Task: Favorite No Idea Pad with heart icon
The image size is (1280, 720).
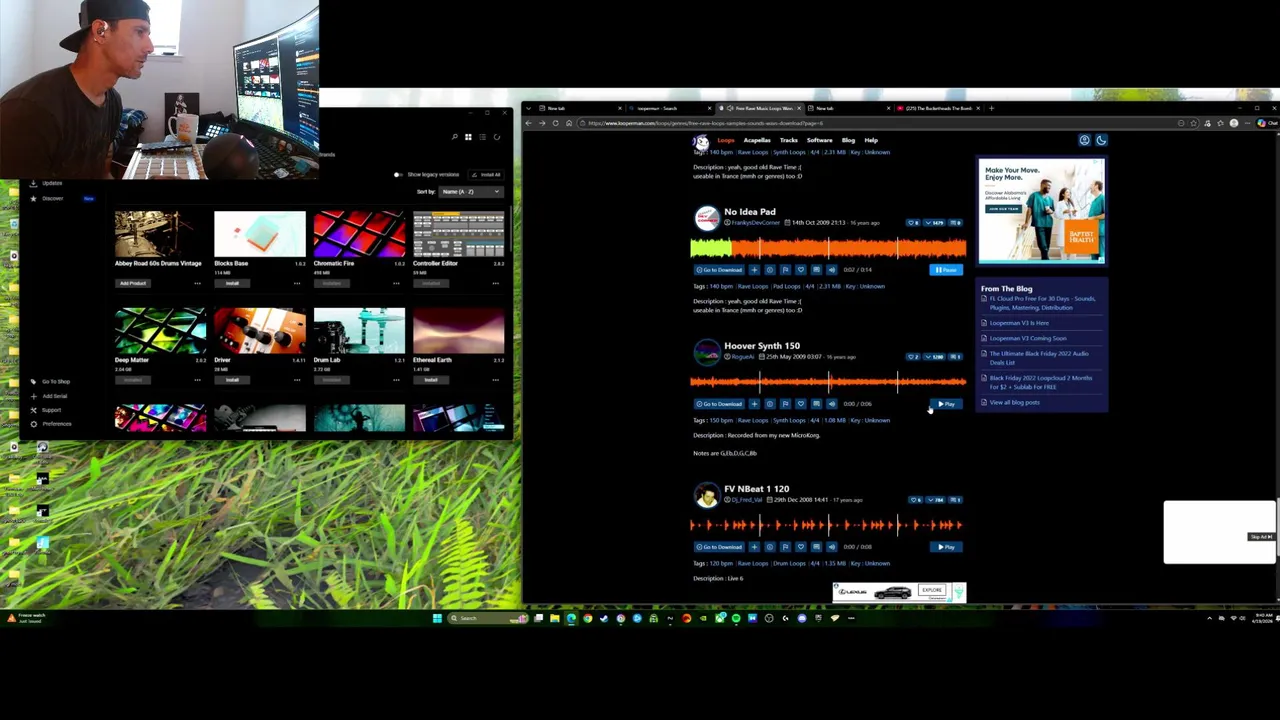Action: click(800, 270)
